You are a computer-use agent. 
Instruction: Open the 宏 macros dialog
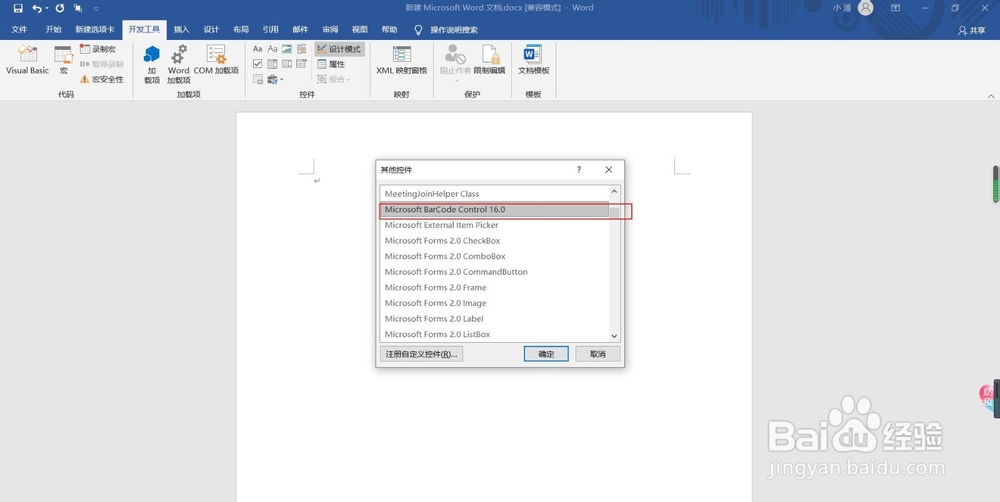pyautogui.click(x=63, y=61)
